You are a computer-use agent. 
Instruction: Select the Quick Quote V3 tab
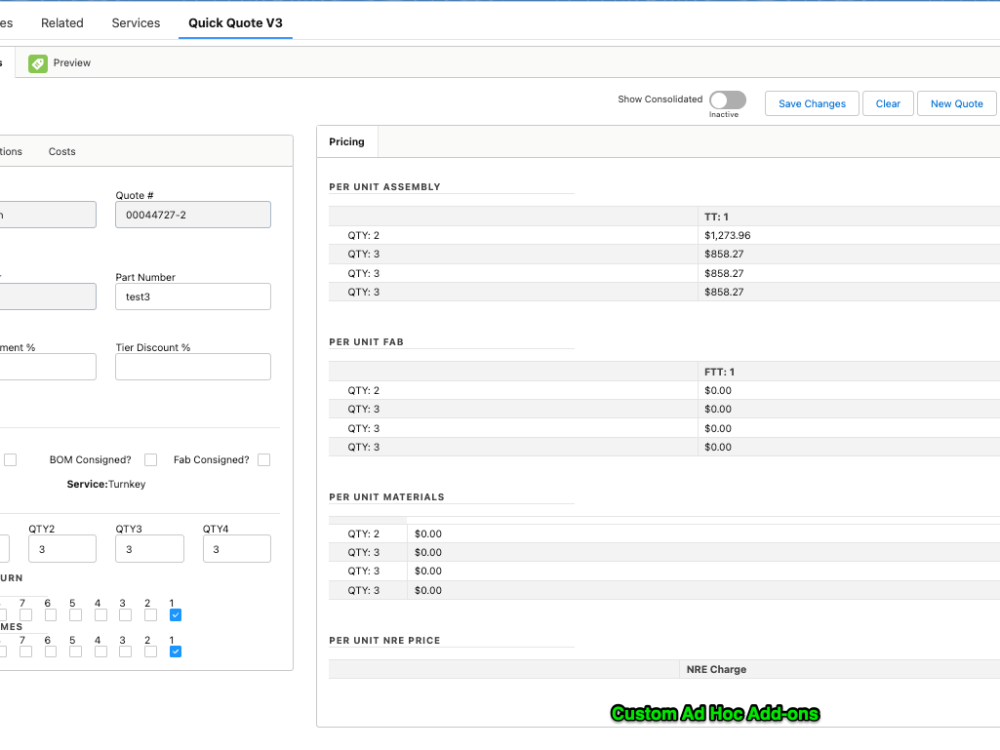[x=235, y=22]
